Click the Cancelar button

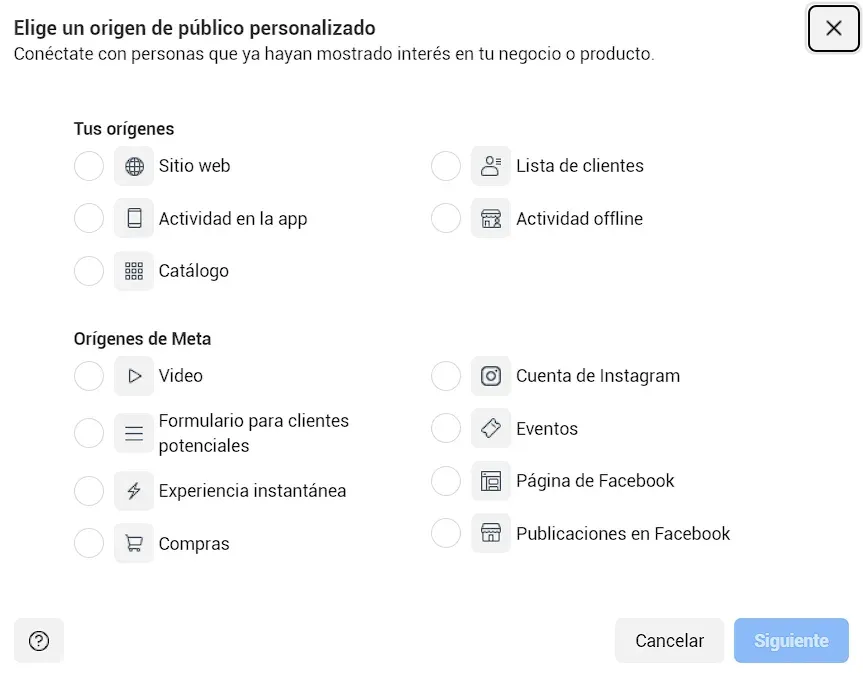669,640
